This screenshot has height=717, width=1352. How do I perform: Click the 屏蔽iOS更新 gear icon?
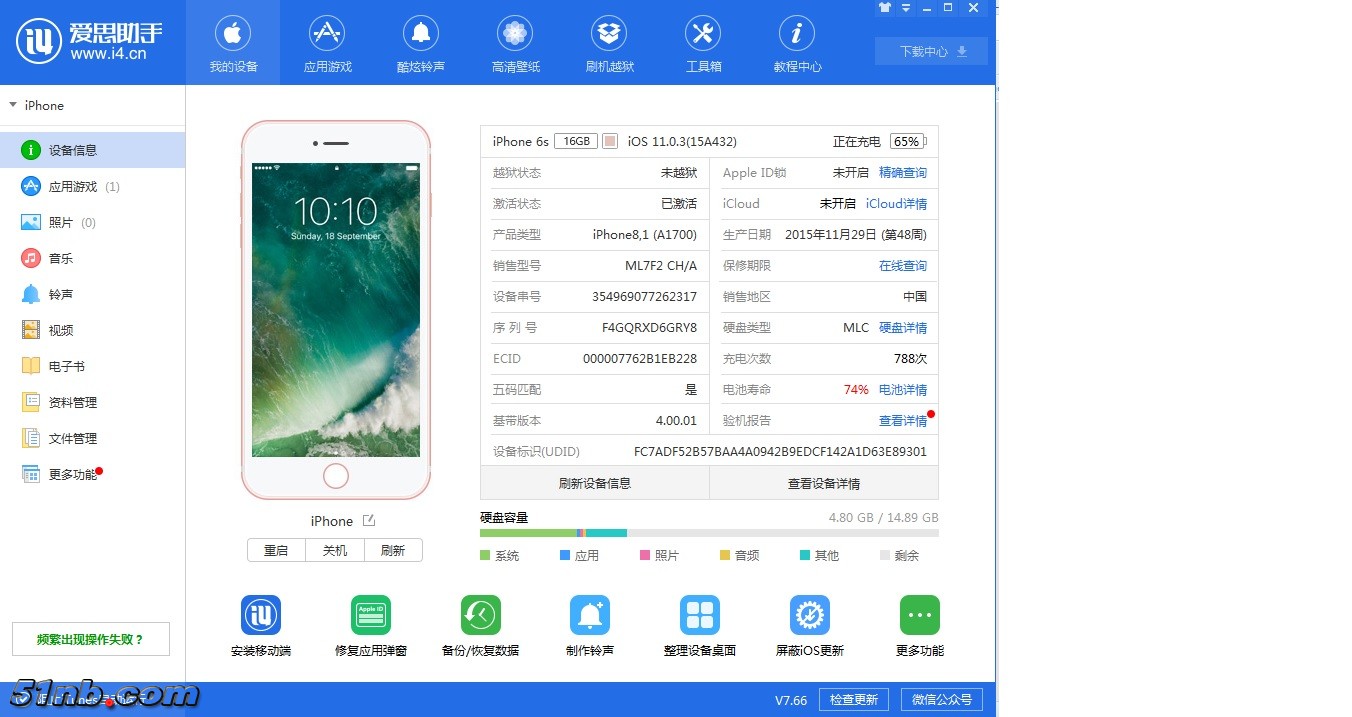[809, 615]
